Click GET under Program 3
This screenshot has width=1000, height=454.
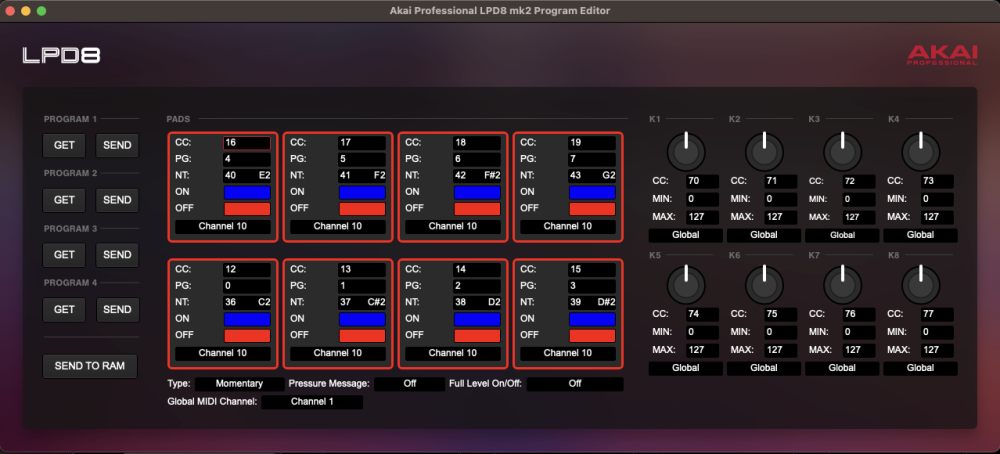pos(64,255)
